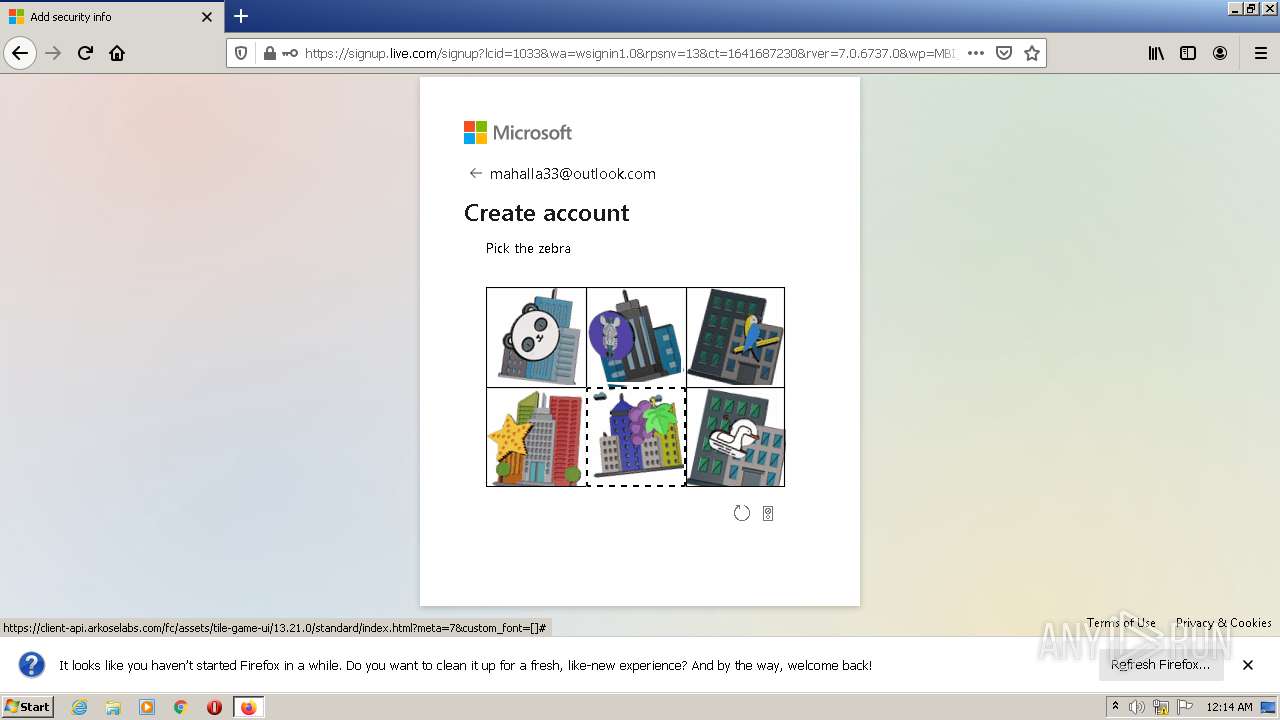Click the saved-login key icon in the address bar

click(290, 53)
